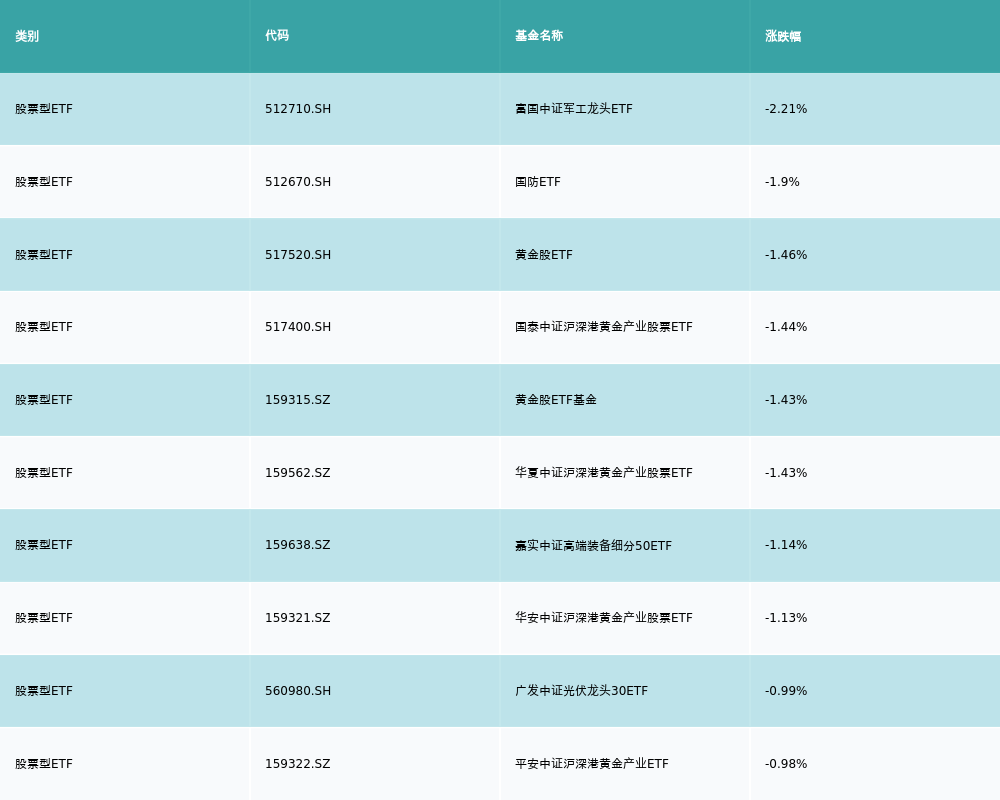Click 股票型ETF in the 159315.SZ row

[44, 400]
